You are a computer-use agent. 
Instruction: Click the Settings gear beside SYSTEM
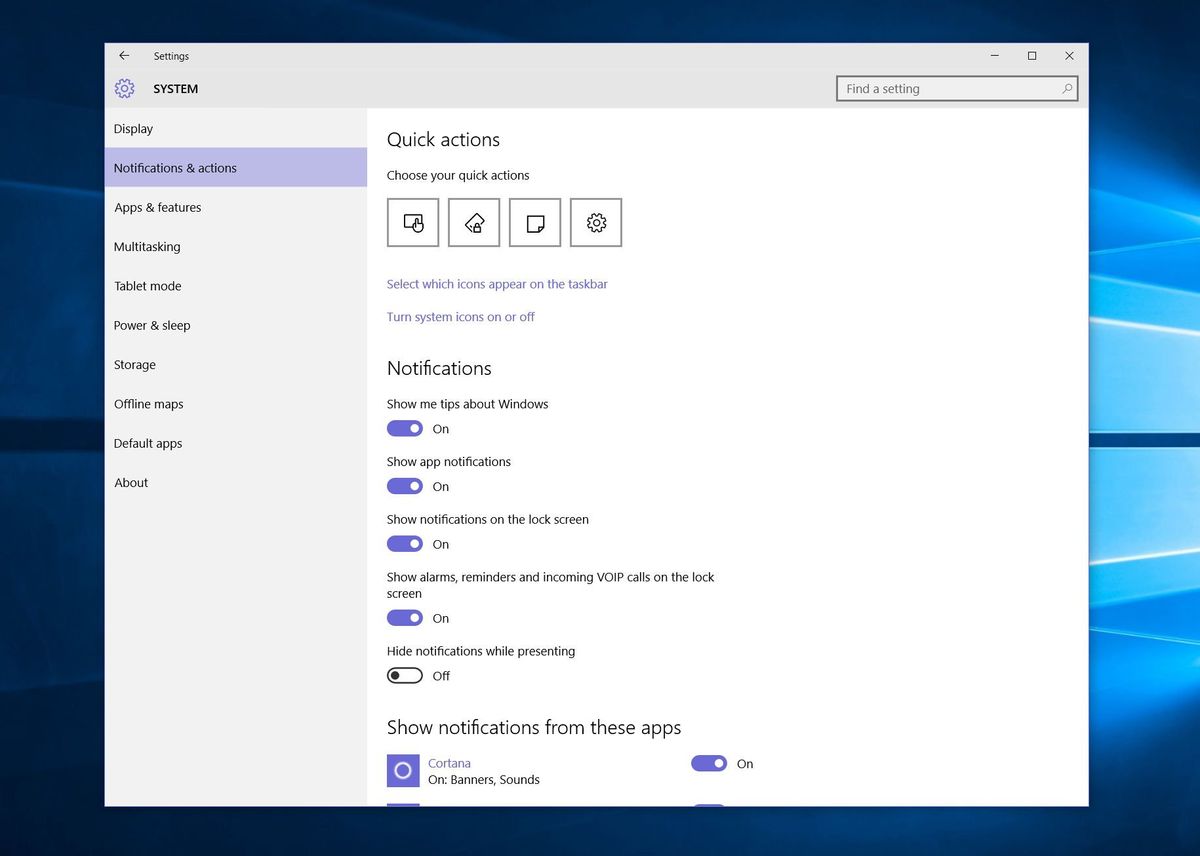tap(124, 89)
